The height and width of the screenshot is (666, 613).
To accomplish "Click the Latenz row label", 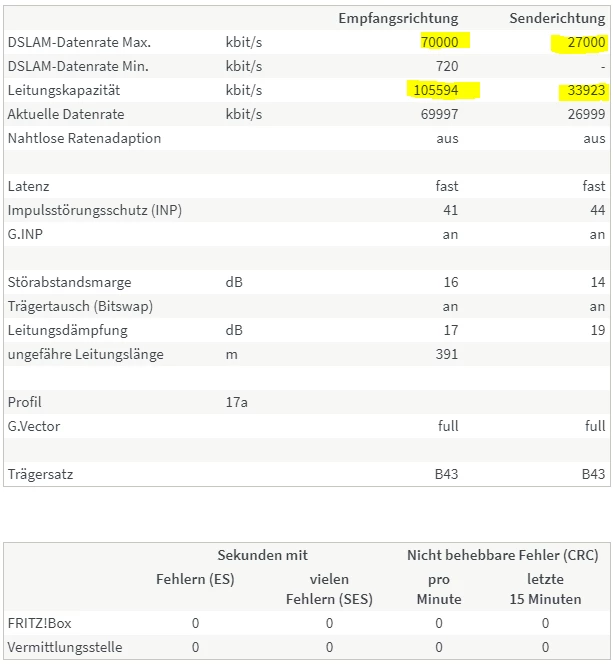I will click(28, 186).
